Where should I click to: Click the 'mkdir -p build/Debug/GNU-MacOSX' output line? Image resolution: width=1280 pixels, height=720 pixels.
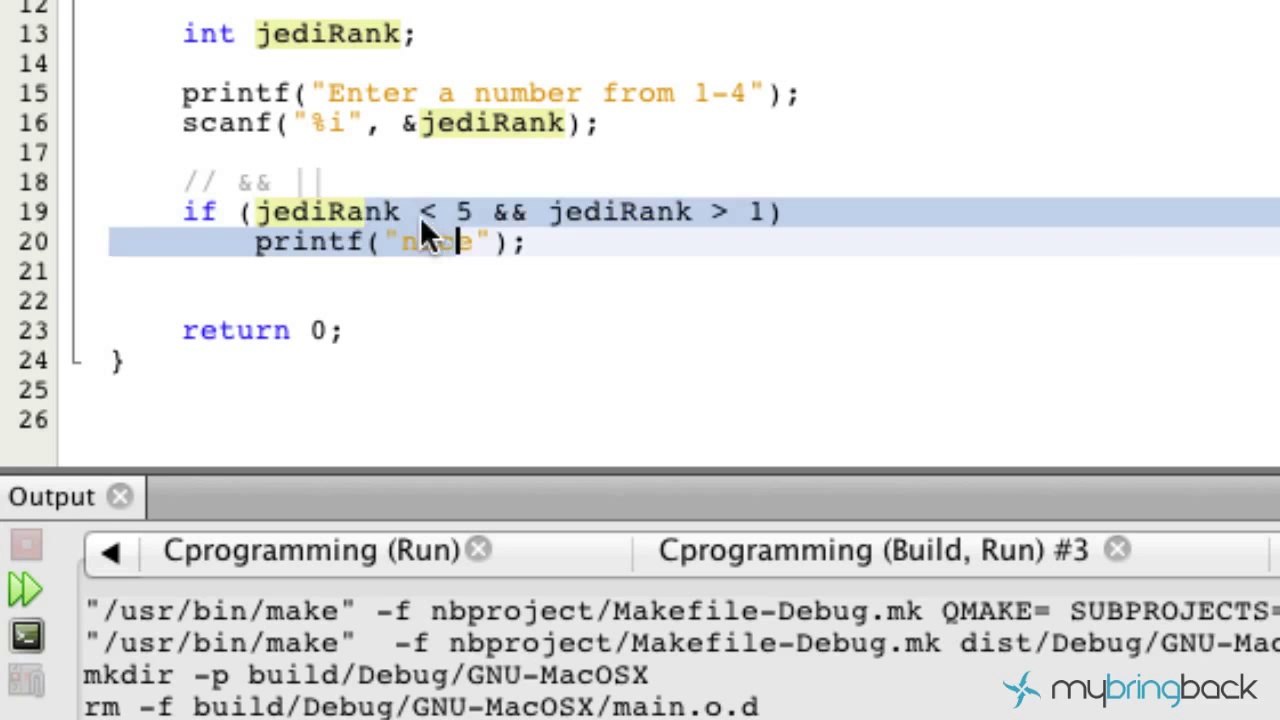(366, 675)
